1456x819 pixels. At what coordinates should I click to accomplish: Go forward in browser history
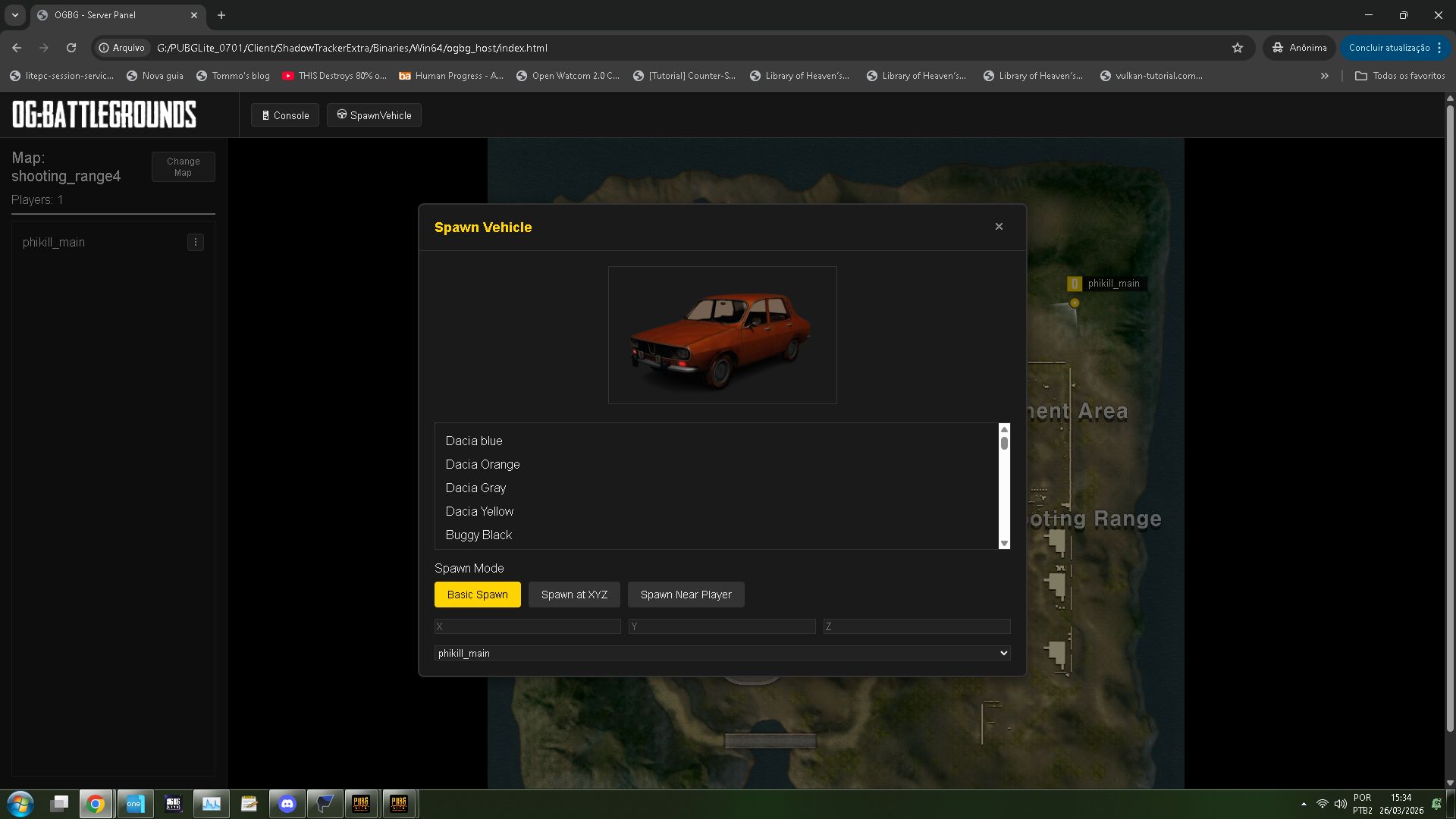pos(44,48)
